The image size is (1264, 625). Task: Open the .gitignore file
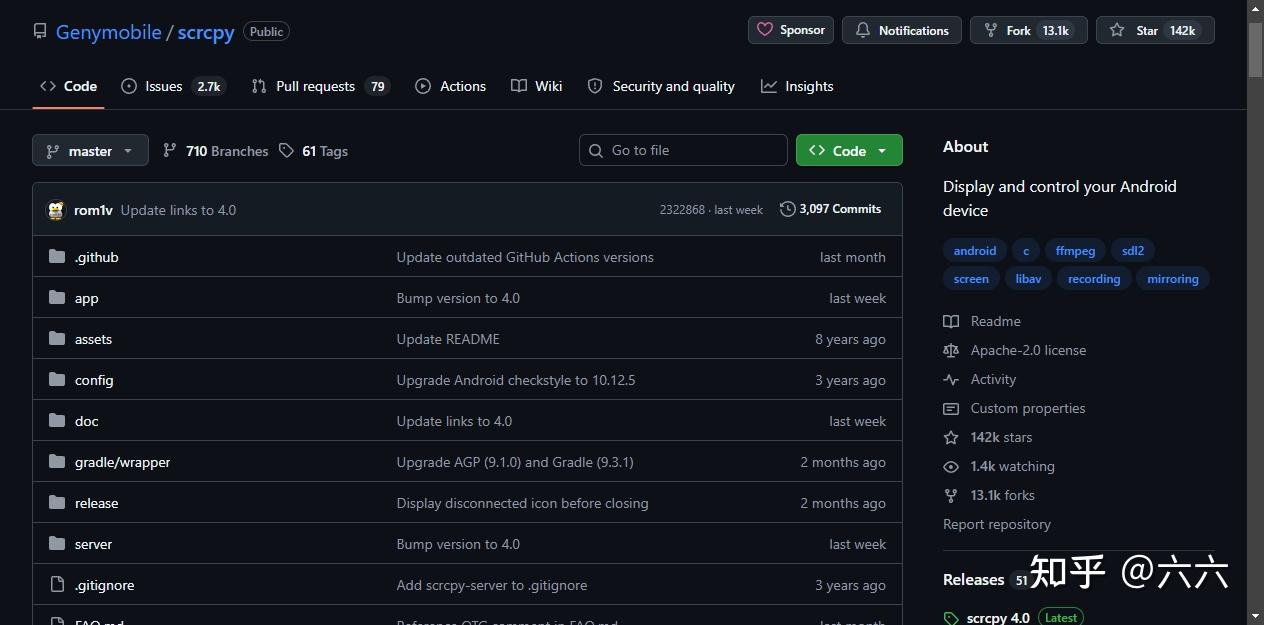tap(104, 585)
